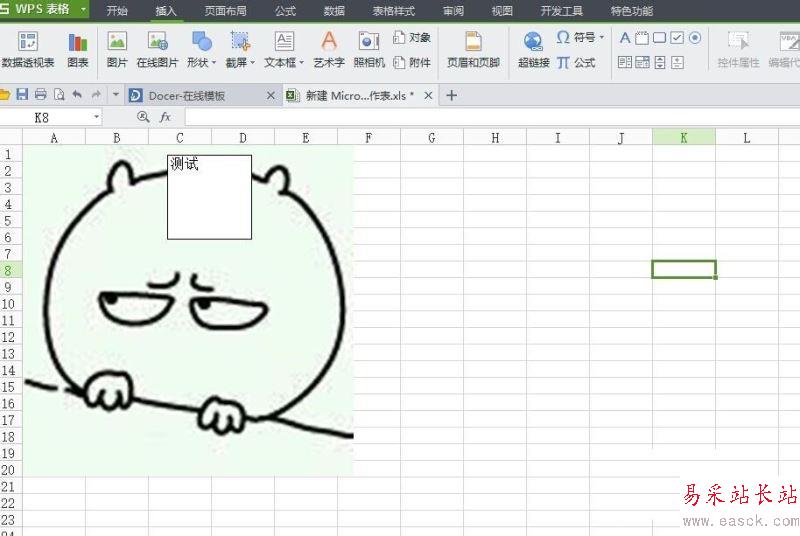The height and width of the screenshot is (536, 800).
Task: Close the Docer-在线模板 tab
Action: click(271, 95)
